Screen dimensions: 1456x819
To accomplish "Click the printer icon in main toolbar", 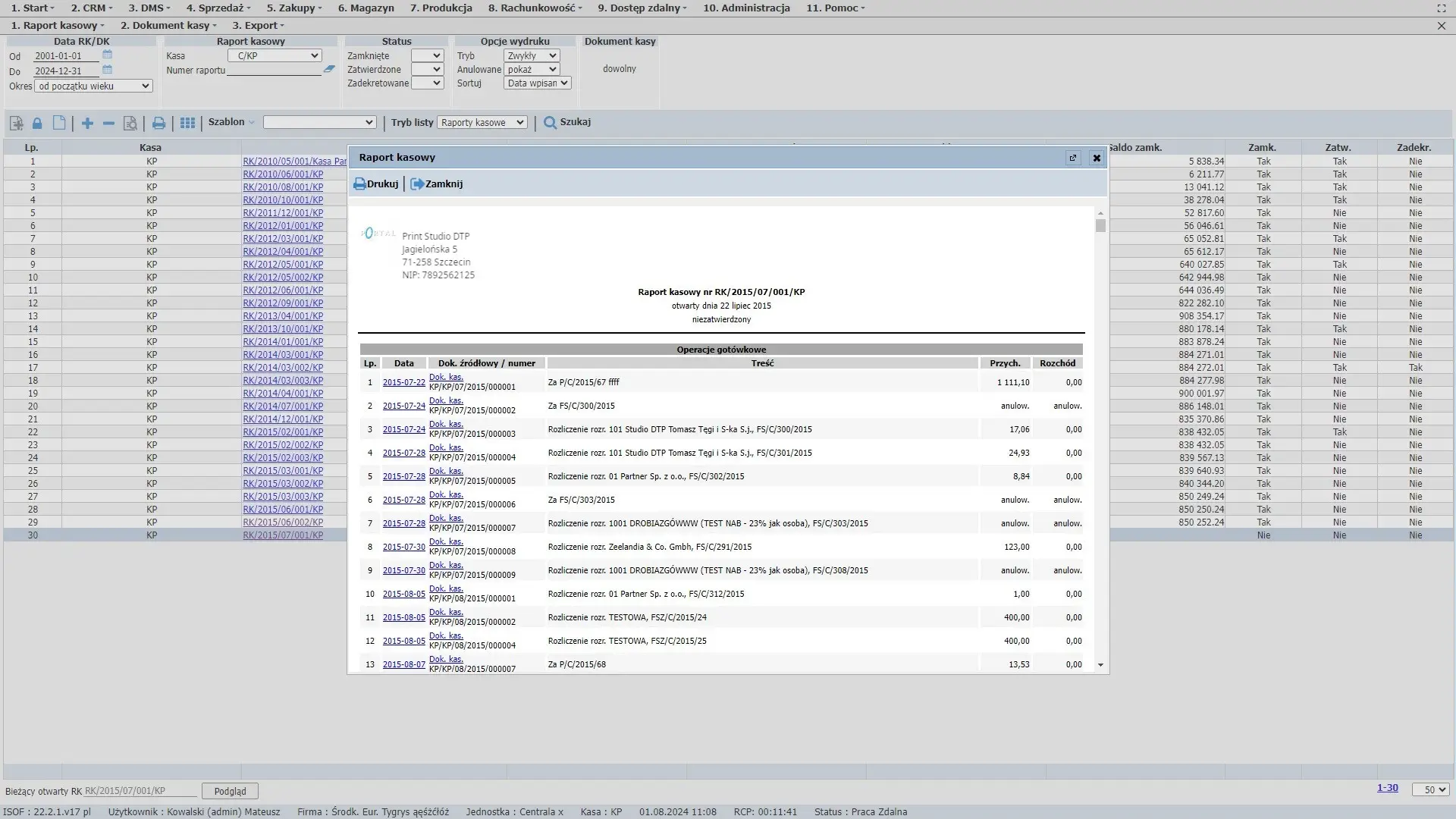I will pyautogui.click(x=158, y=123).
